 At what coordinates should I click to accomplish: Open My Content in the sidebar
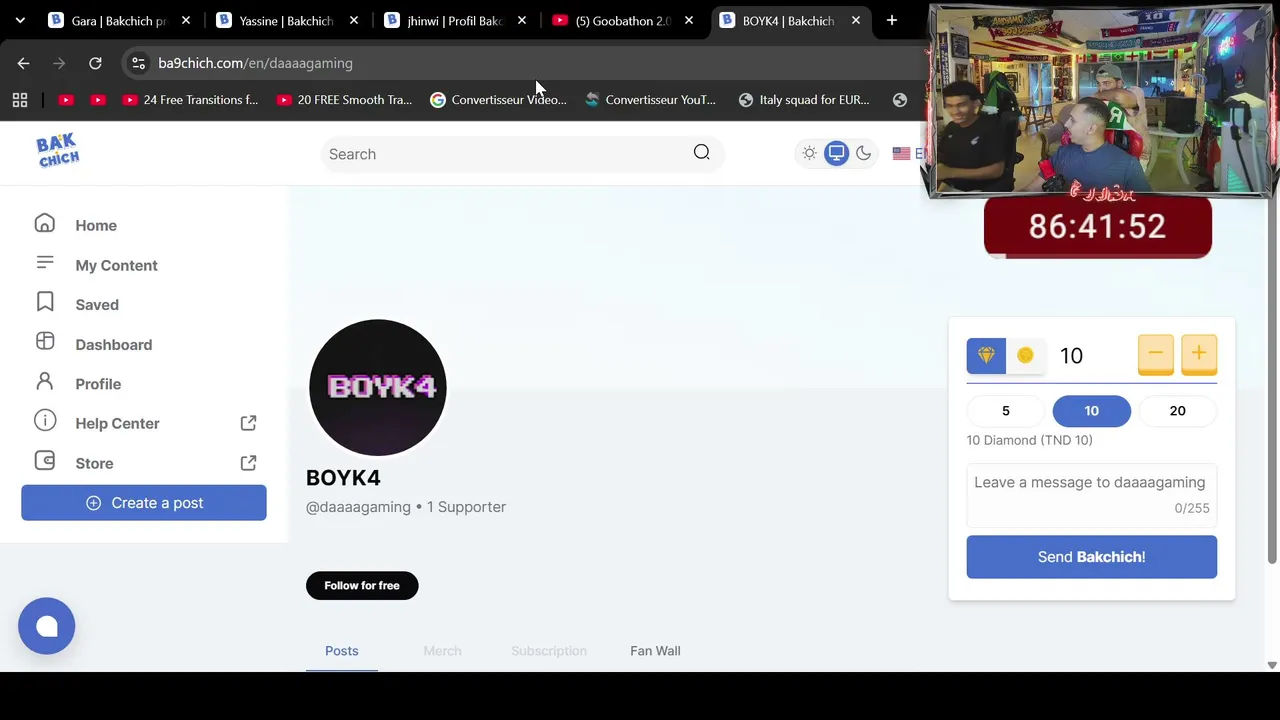point(116,265)
